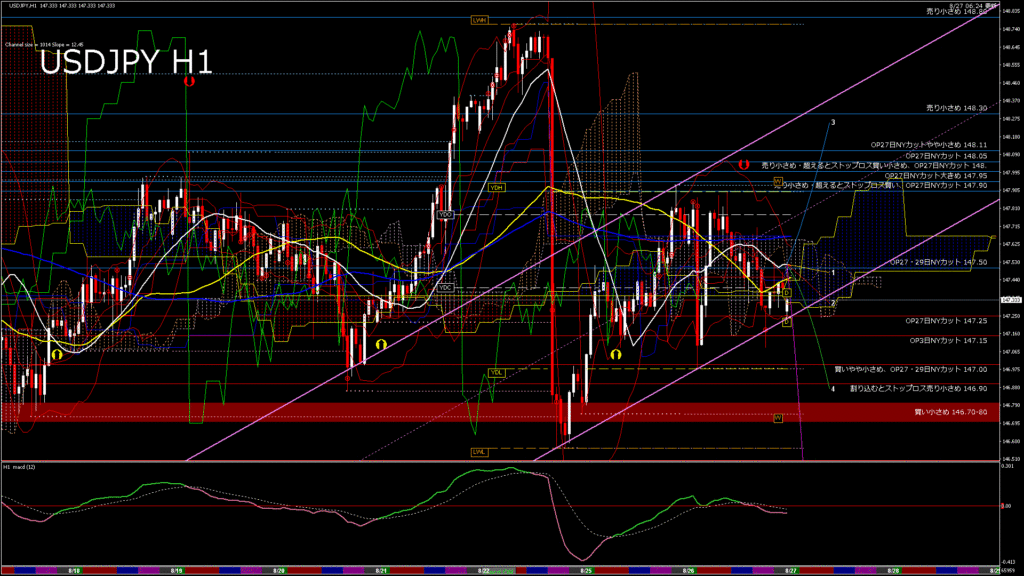Click the LWH level tag at top

coord(479,19)
